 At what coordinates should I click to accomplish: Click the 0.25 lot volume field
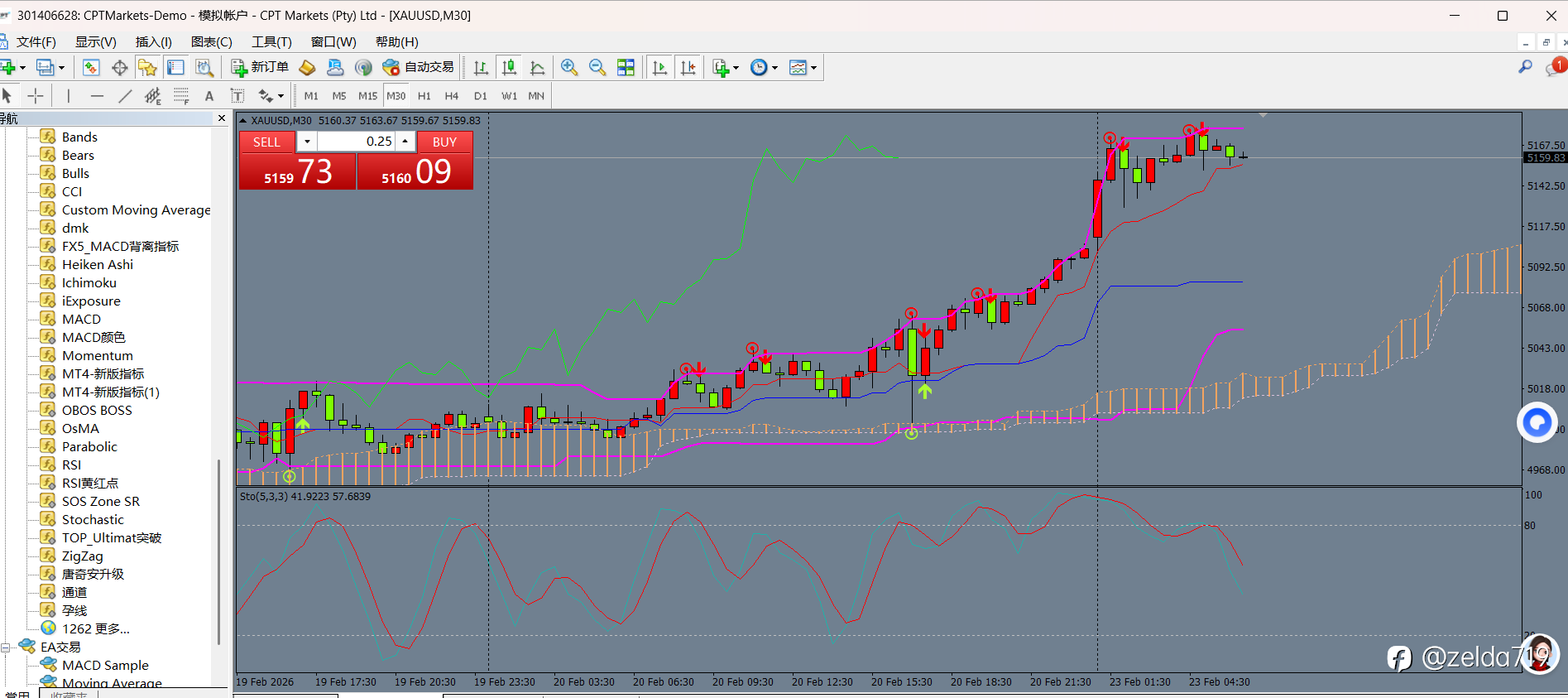[x=356, y=142]
